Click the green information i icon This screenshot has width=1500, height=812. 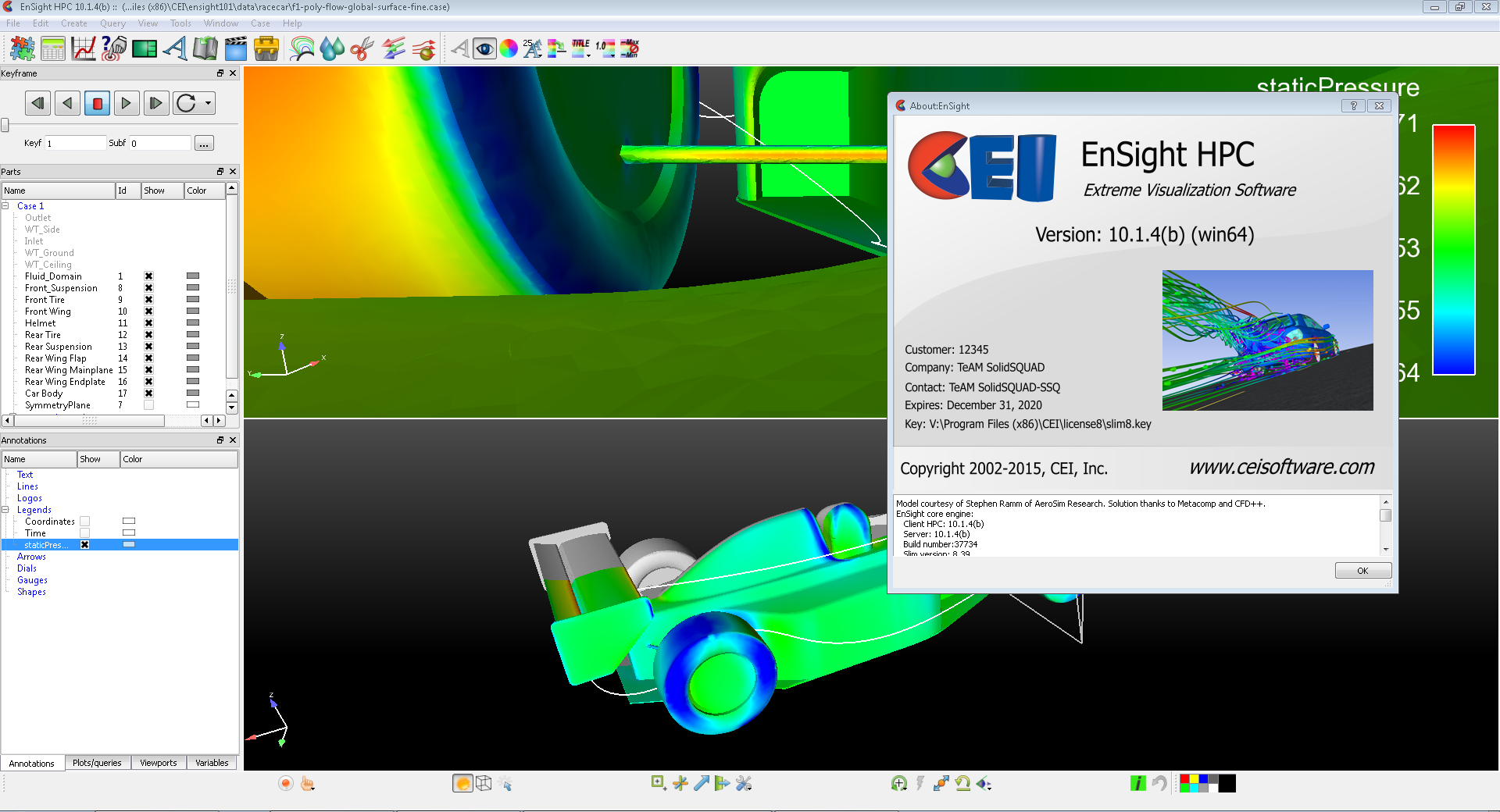[x=1137, y=783]
